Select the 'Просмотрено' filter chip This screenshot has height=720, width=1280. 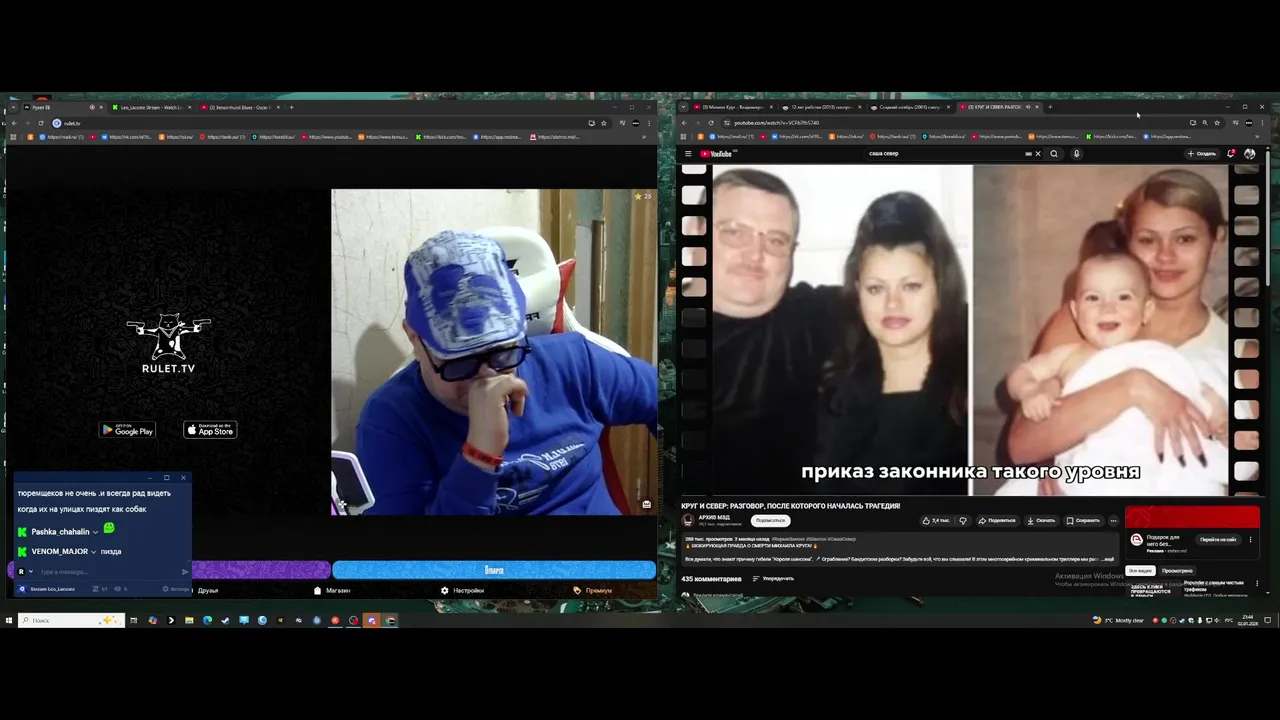[1177, 571]
